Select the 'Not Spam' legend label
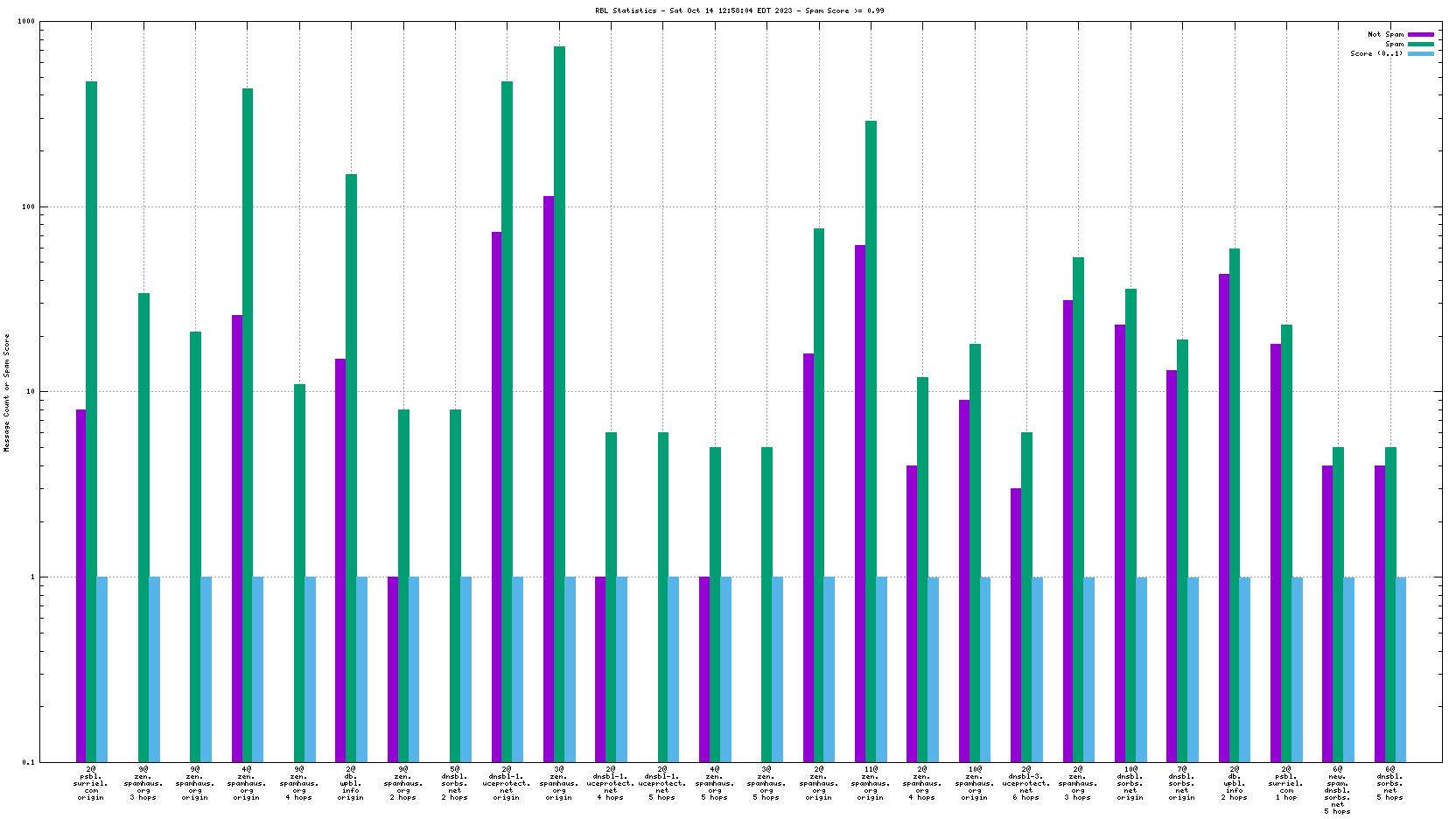 click(1385, 35)
